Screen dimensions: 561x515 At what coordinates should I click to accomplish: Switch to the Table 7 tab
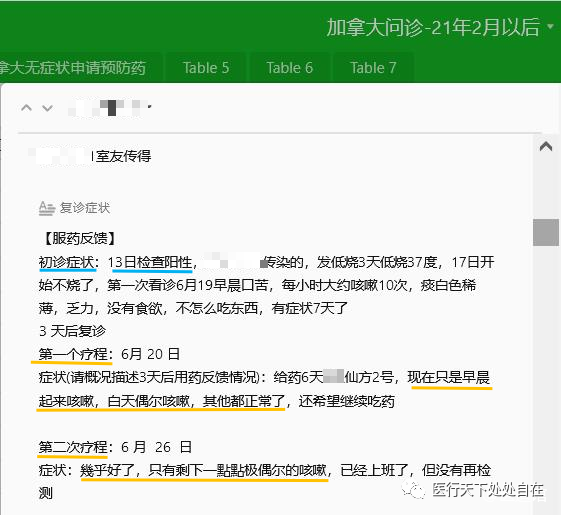(x=373, y=68)
